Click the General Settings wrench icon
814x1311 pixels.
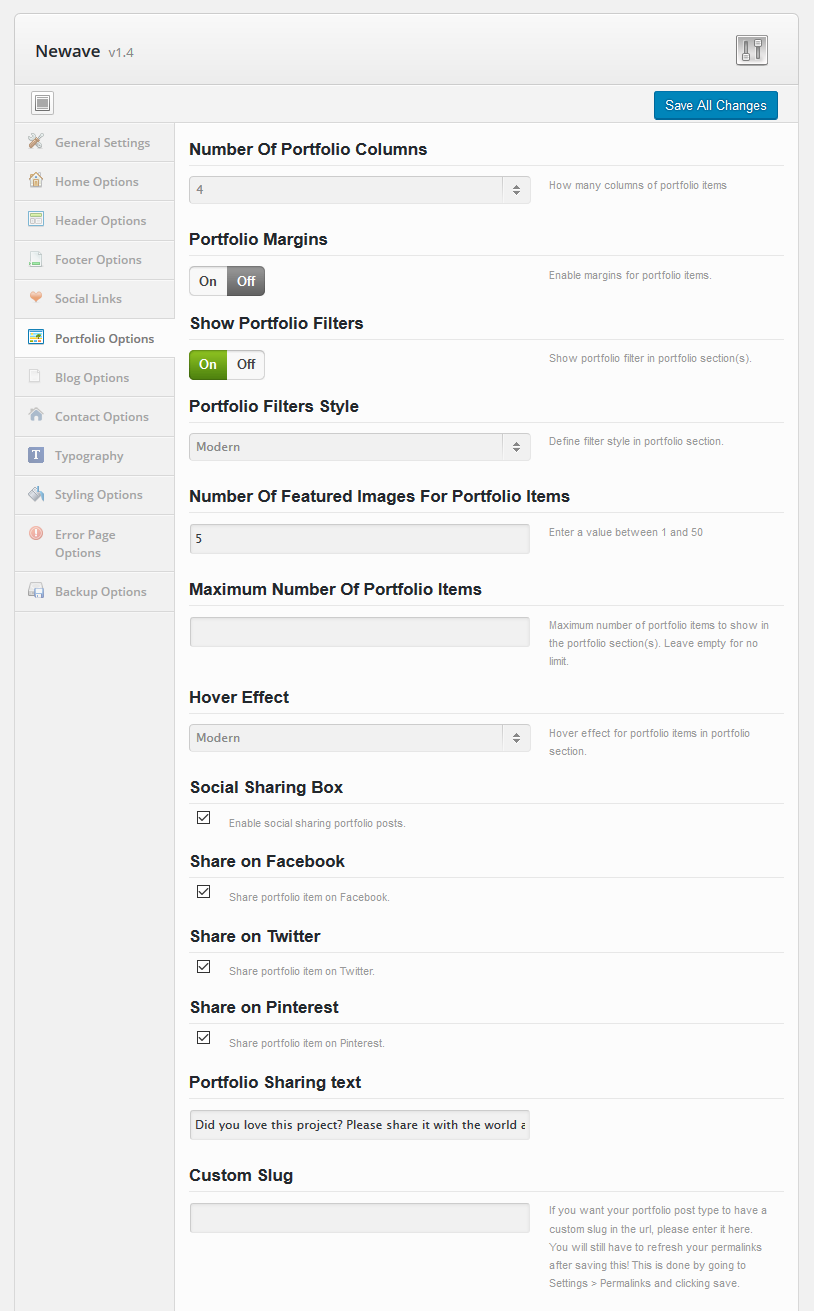click(x=36, y=142)
